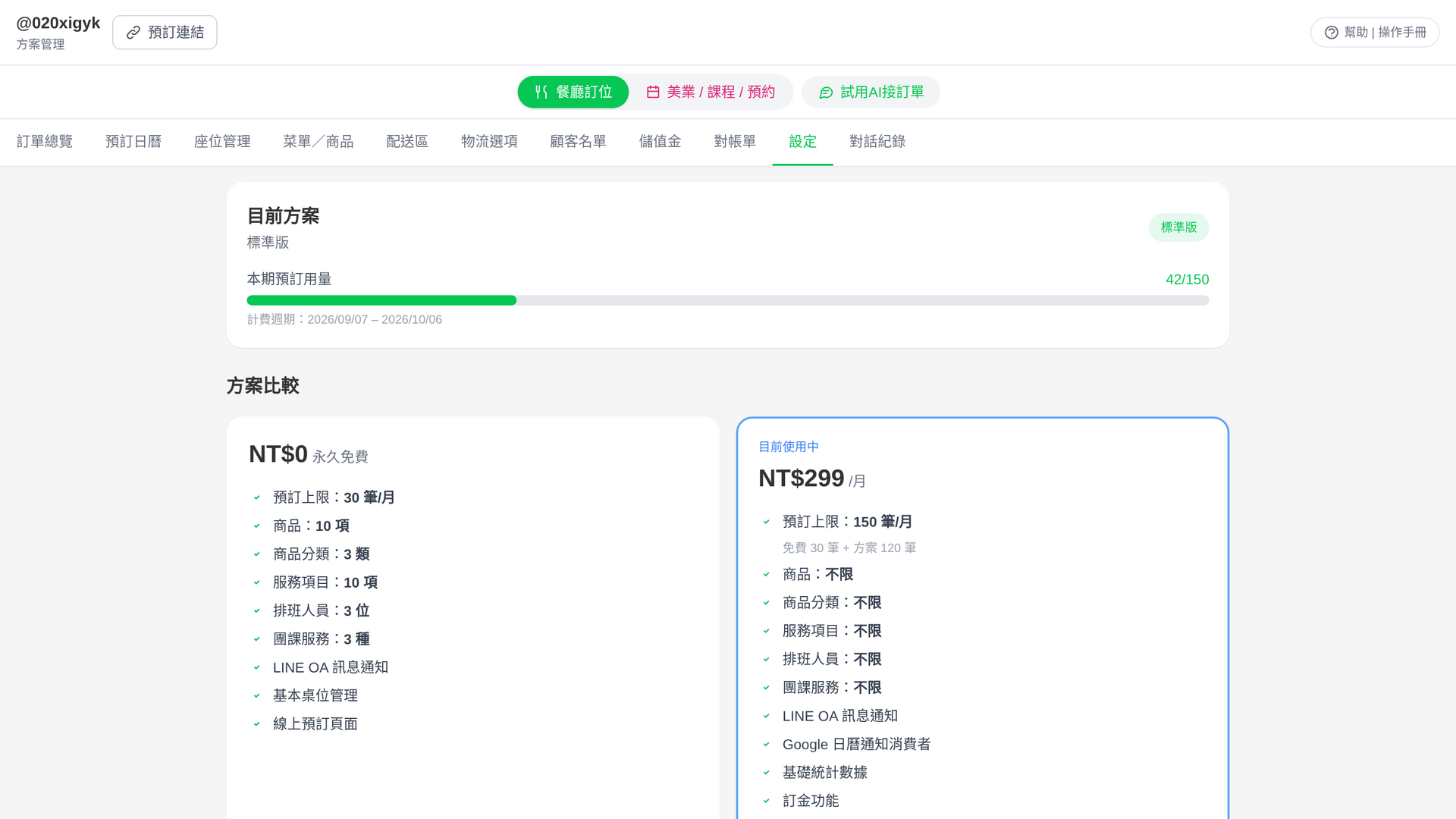This screenshot has height=819, width=1456.
Task: Go to the 座位管理 tab
Action: (222, 142)
